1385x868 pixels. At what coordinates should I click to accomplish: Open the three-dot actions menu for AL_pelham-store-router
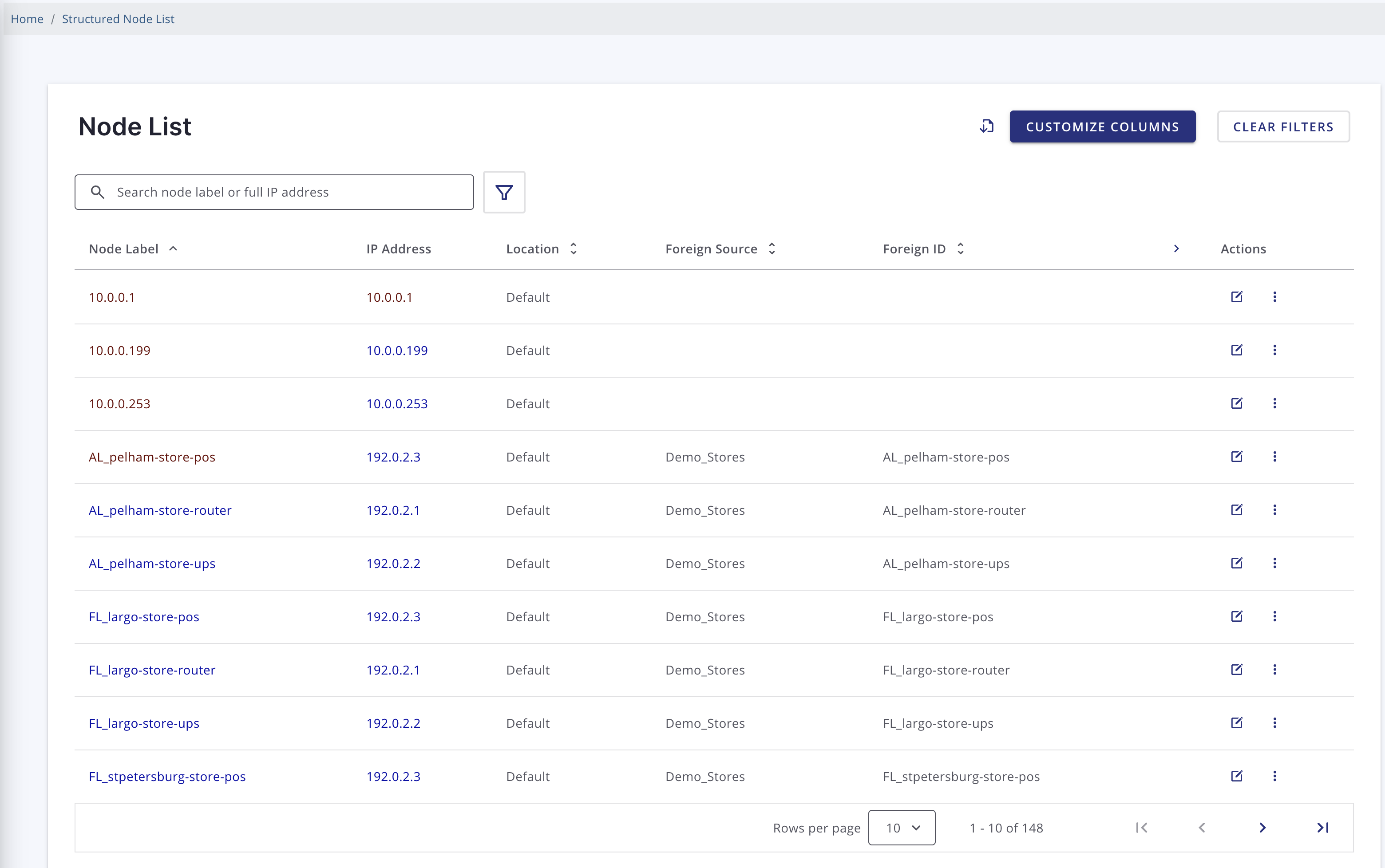[1275, 510]
